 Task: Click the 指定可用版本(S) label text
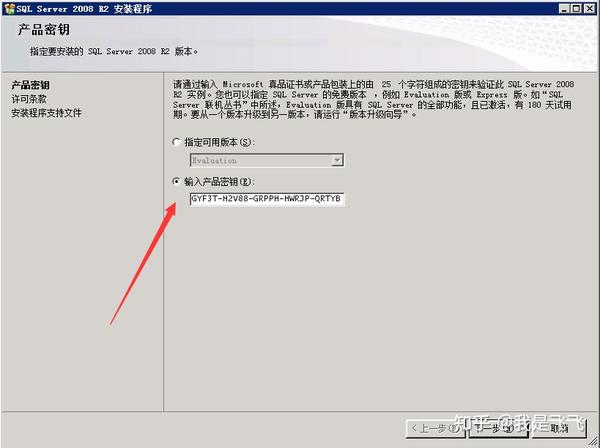[x=219, y=142]
